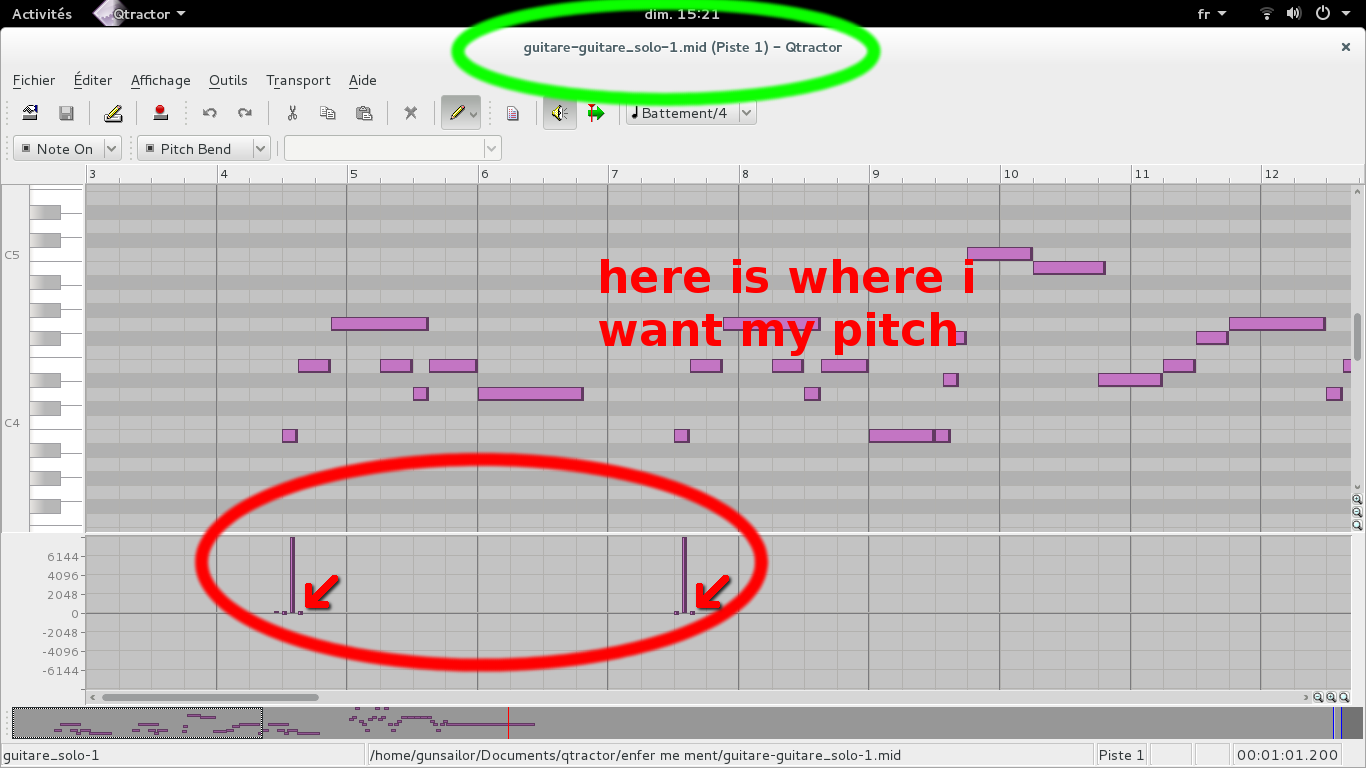Cut selected notes with scissors icon
This screenshot has width=1366, height=768.
coord(292,113)
